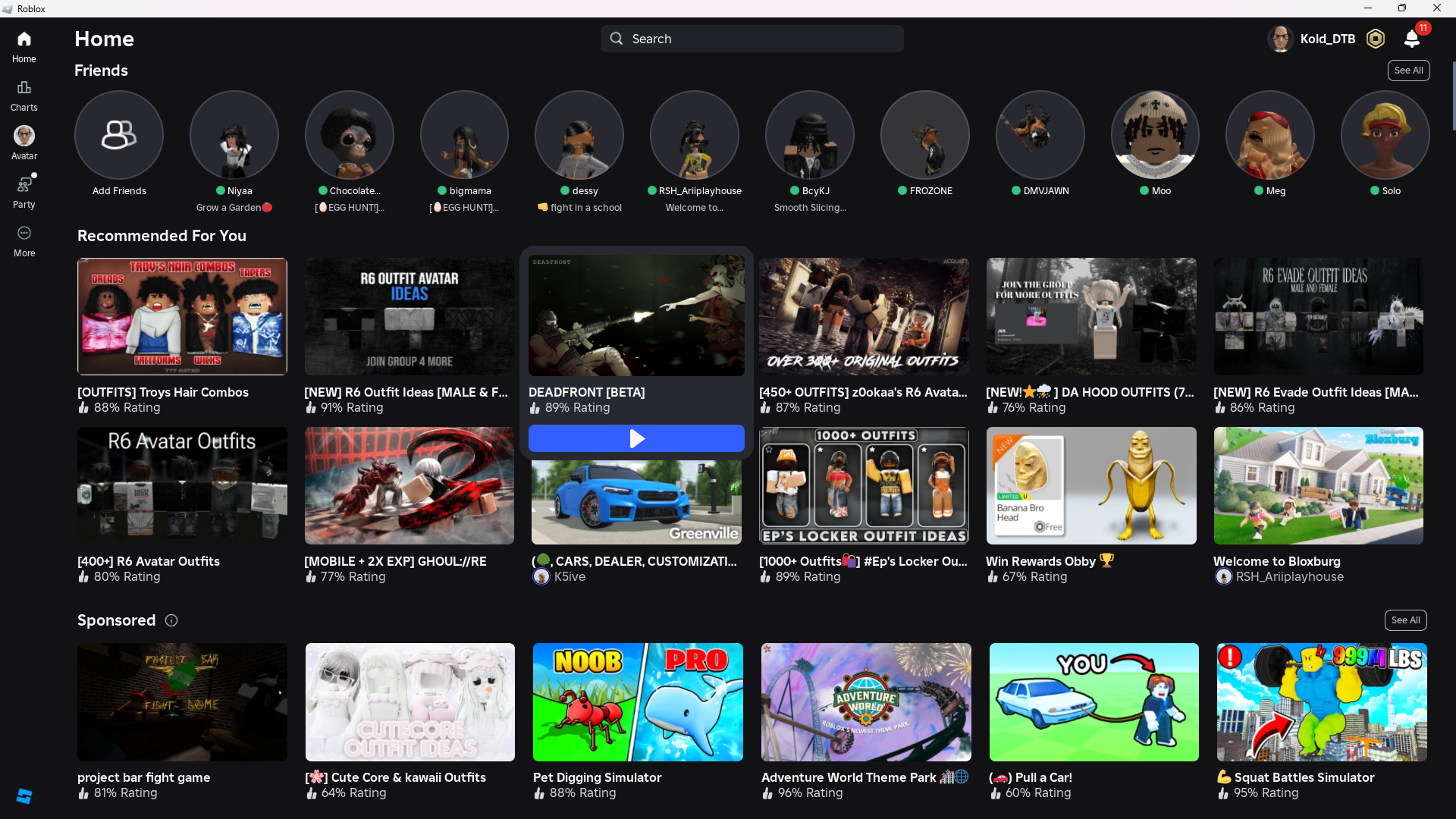Open R6 Evade Outfit Ideas thumbnail
The image size is (1456, 819).
(1318, 316)
